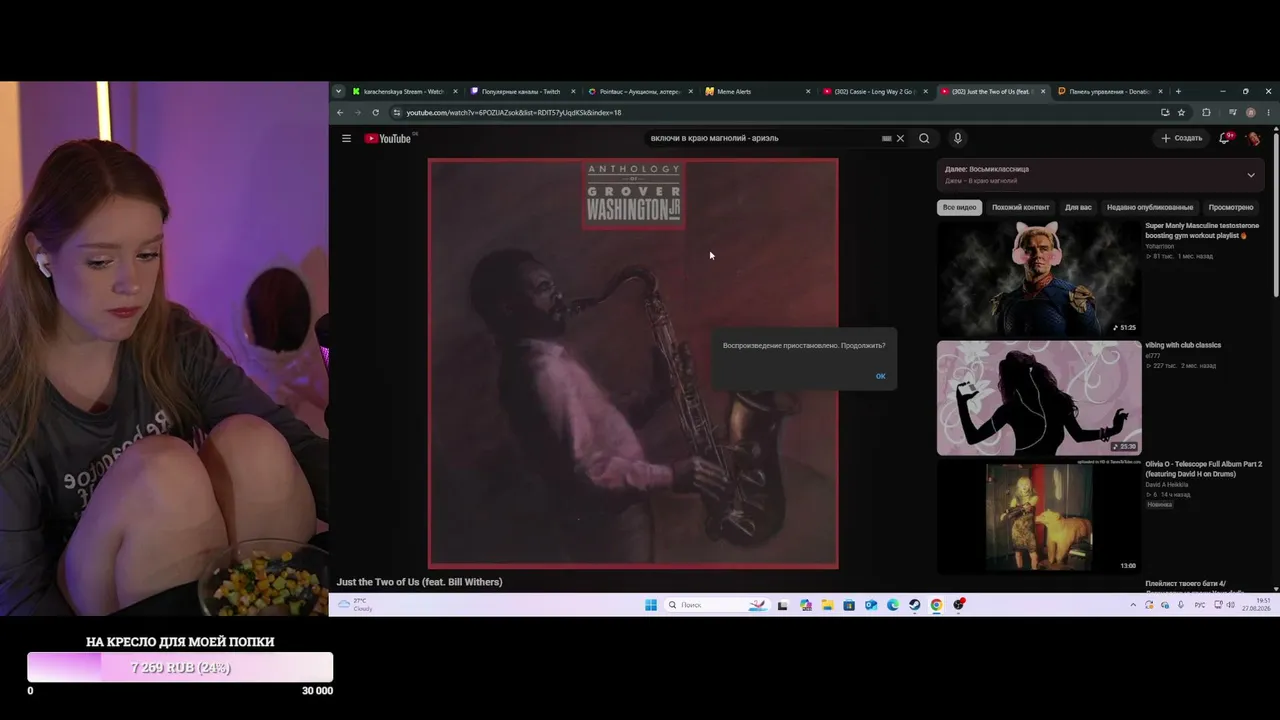Open the Chrome extensions puzzle menu
The height and width of the screenshot is (720, 1280).
pyautogui.click(x=1206, y=112)
